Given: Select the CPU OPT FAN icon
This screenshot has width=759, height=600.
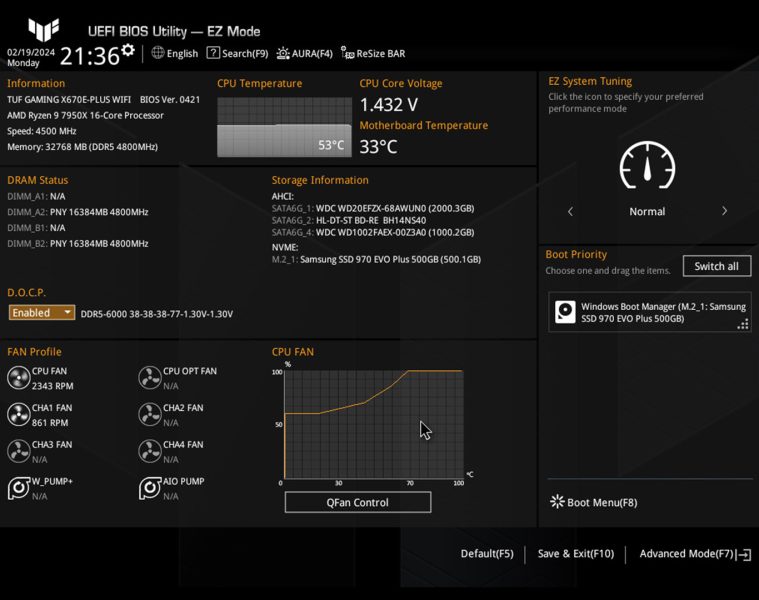Looking at the screenshot, I should coord(150,378).
